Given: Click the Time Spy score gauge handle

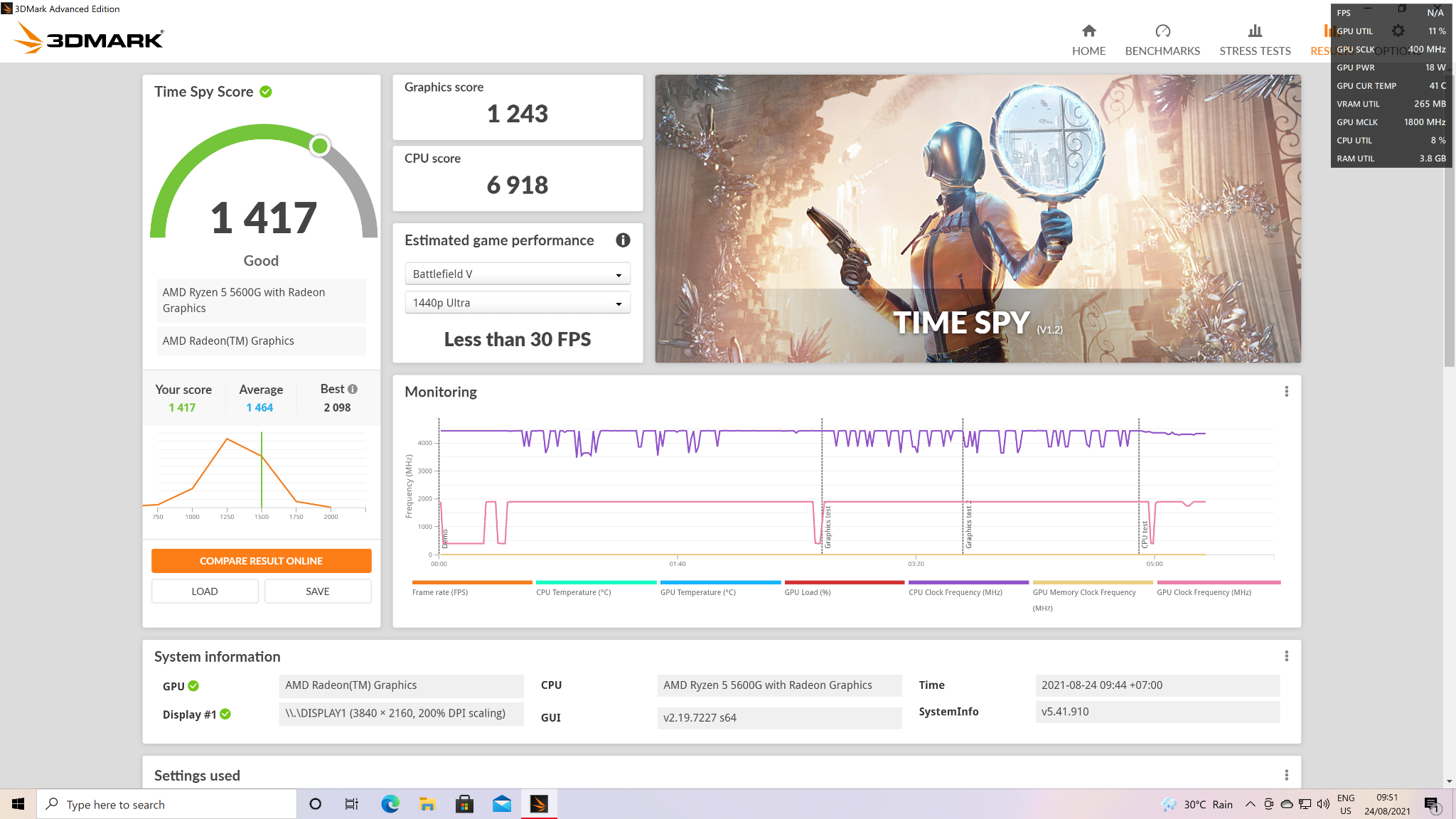Looking at the screenshot, I should pyautogui.click(x=319, y=146).
